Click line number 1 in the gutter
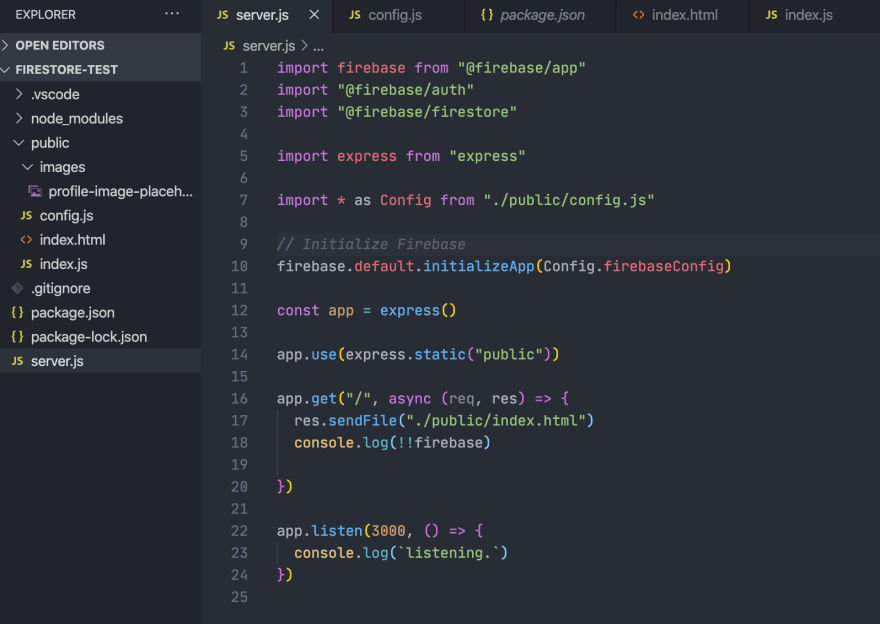Image resolution: width=880 pixels, height=624 pixels. tap(244, 68)
